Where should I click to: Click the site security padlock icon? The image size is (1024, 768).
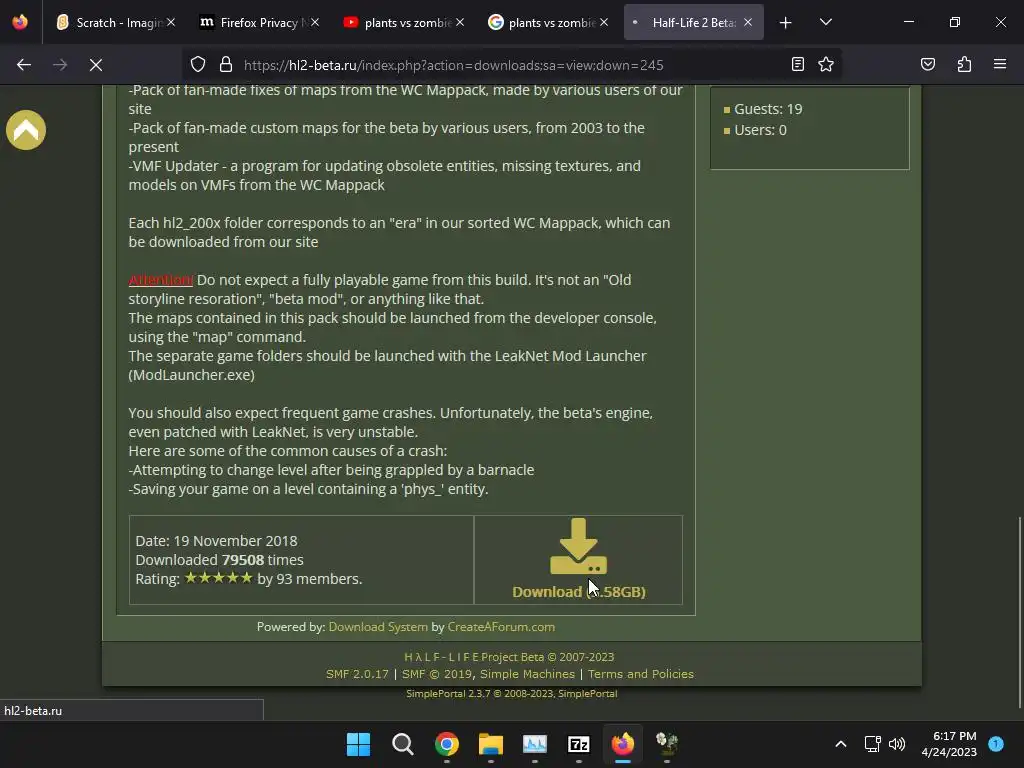pyautogui.click(x=226, y=65)
